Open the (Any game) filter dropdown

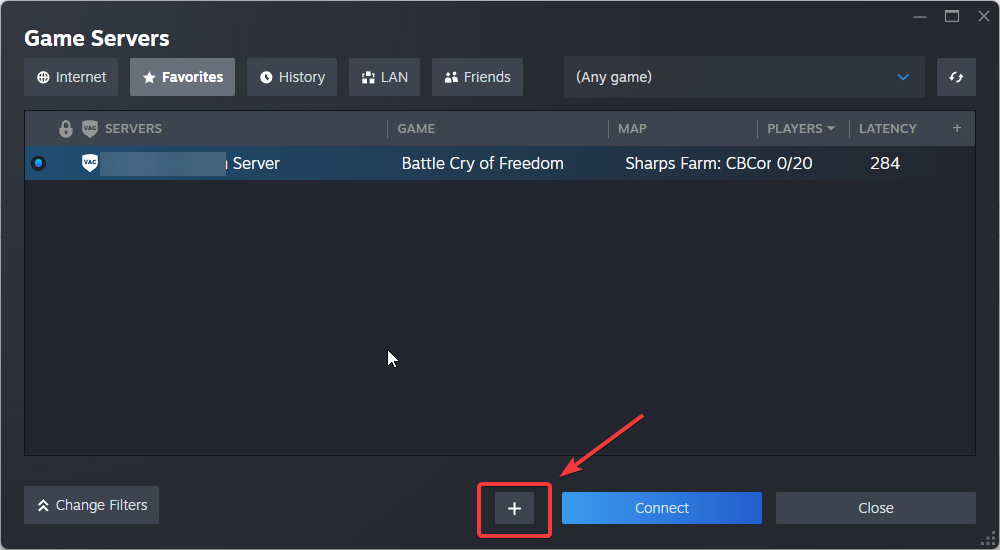(x=743, y=77)
